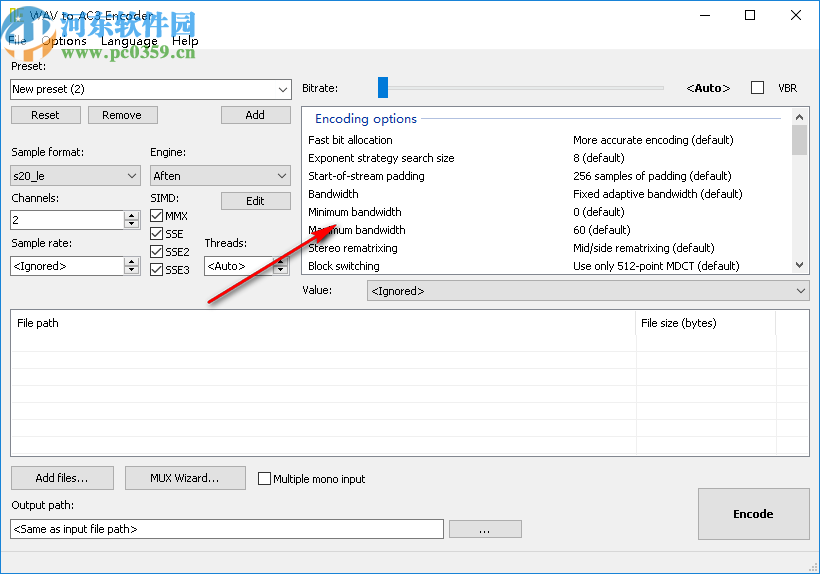Screen dimensions: 820x574
Task: Toggle the SSE checkbox
Action: 156,234
